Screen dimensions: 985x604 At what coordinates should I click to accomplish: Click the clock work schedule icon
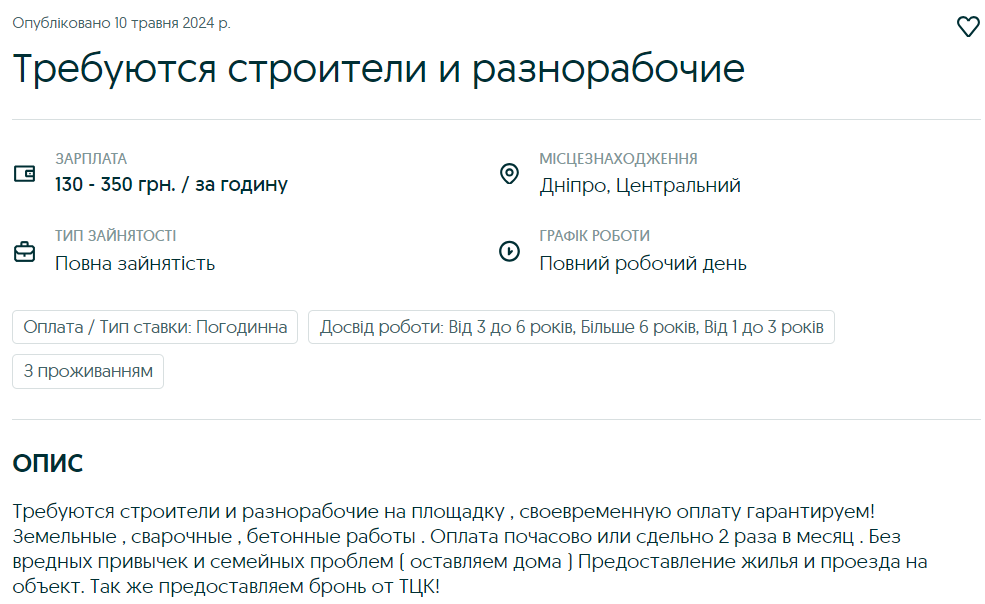tap(509, 251)
